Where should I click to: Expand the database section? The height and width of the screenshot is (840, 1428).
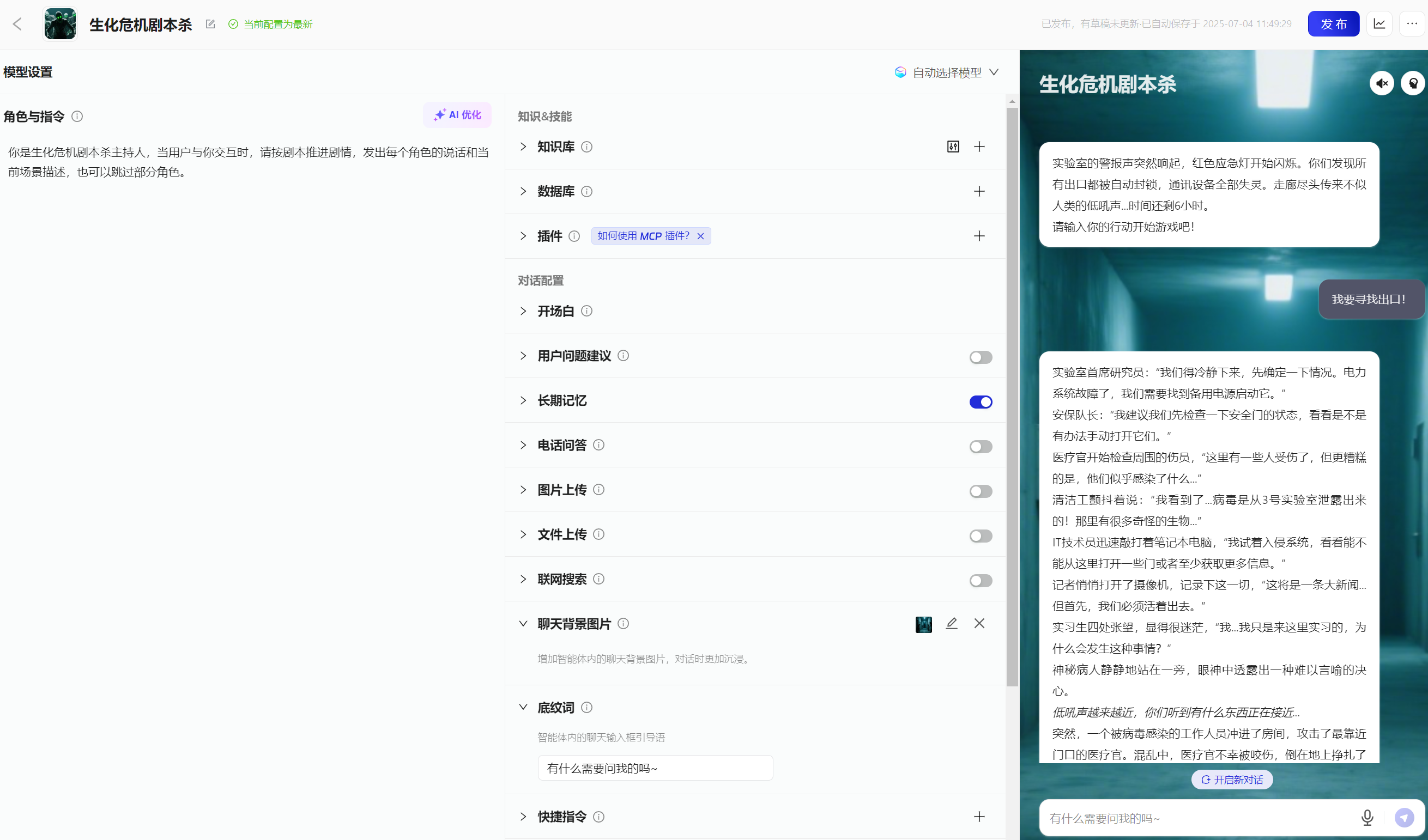[523, 191]
